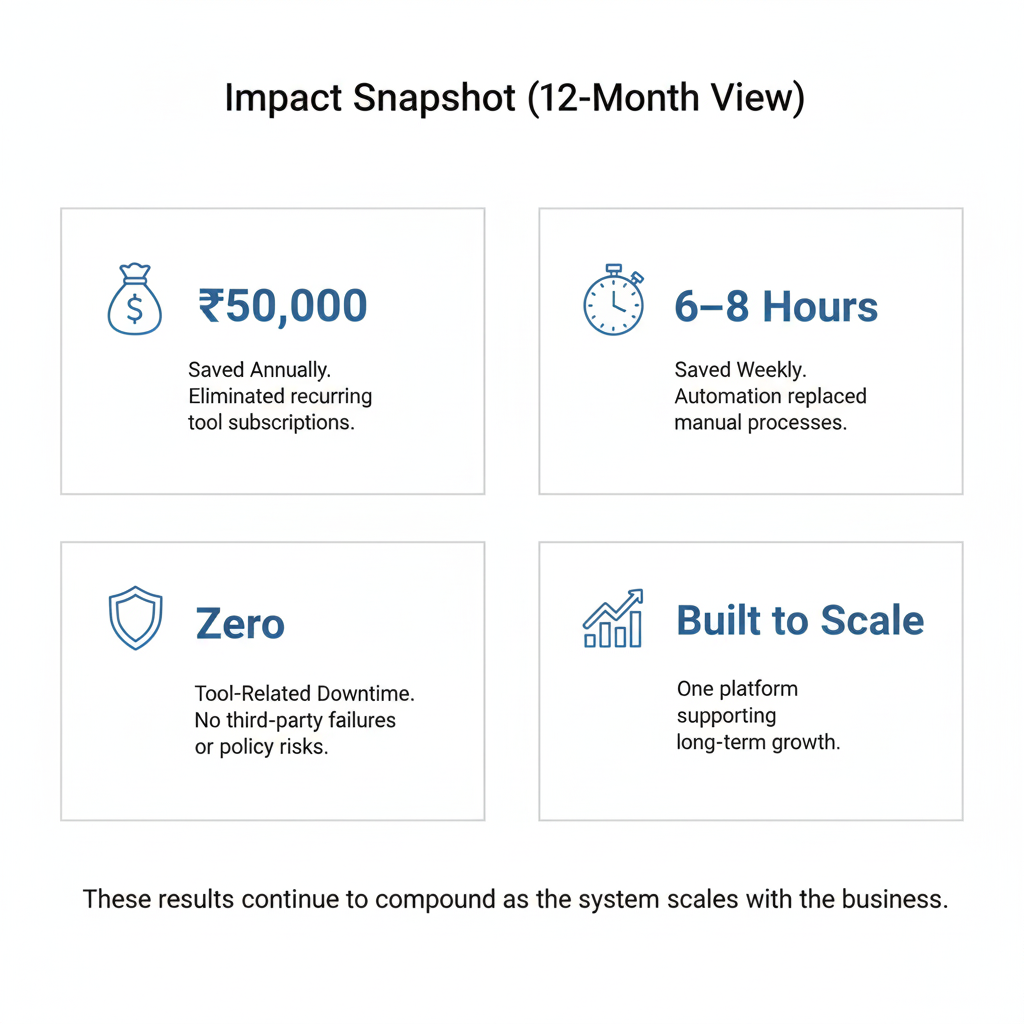Click the Tool-Related Downtime text
Image resolution: width=1024 pixels, height=1024 pixels.
click(x=304, y=693)
